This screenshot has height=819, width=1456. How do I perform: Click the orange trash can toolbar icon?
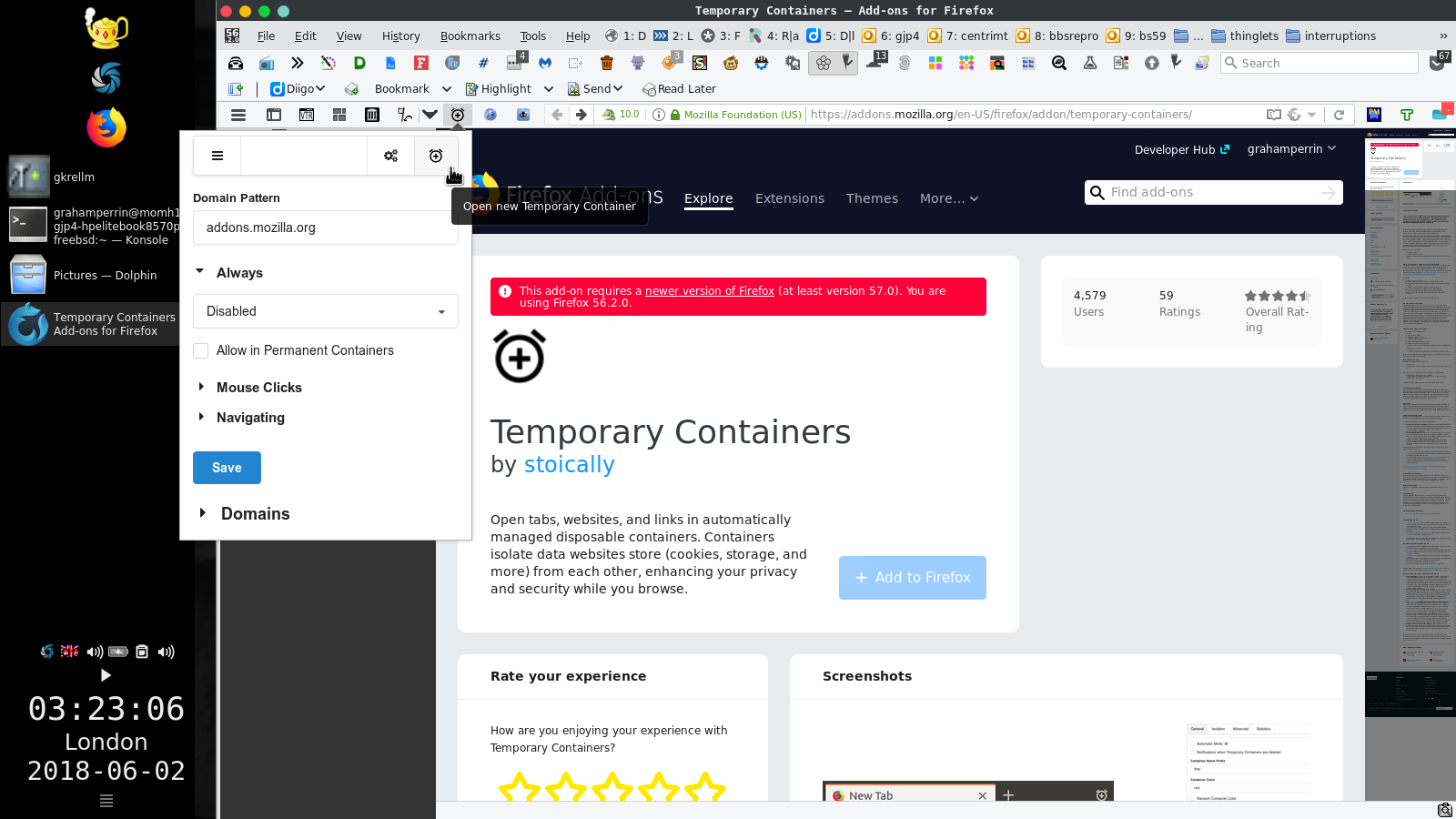tap(607, 63)
